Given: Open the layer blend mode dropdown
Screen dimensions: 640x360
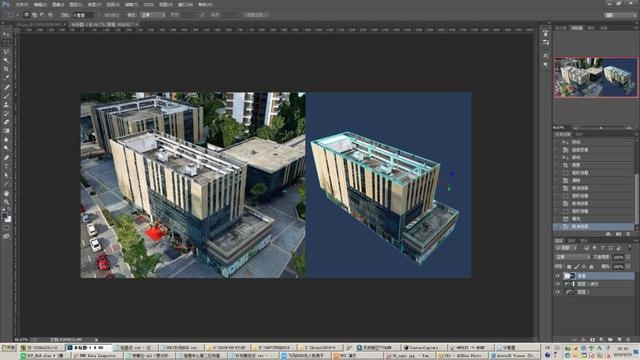Looking at the screenshot, I should click(572, 257).
